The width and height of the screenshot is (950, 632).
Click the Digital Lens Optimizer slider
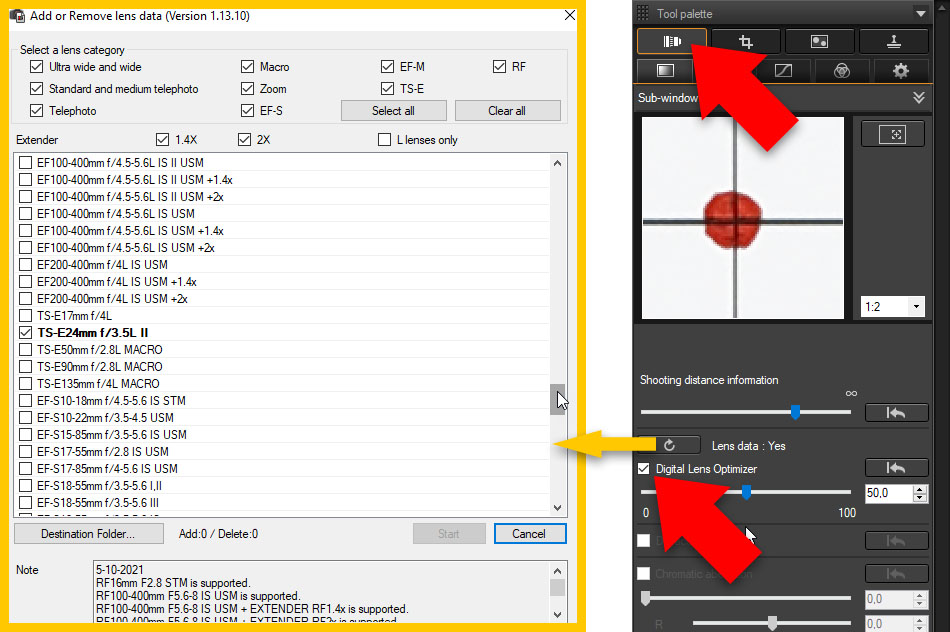tap(746, 492)
